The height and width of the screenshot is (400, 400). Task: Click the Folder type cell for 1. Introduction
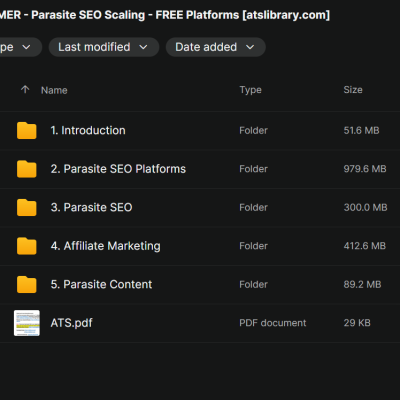[253, 130]
